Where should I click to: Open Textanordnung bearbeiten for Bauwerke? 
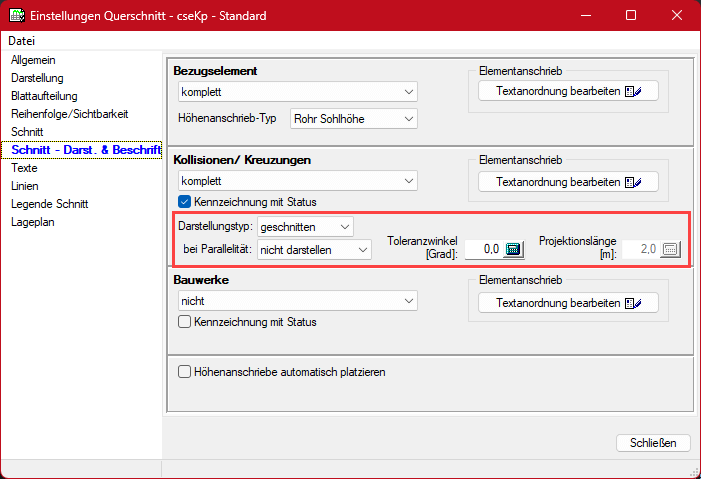click(x=569, y=303)
